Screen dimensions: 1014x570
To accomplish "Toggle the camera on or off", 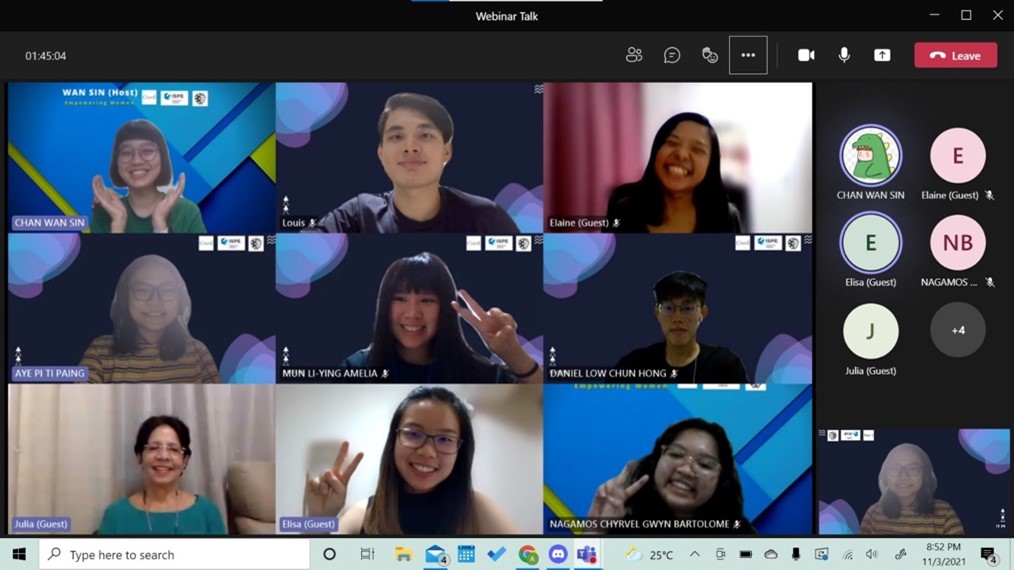I will (x=806, y=56).
